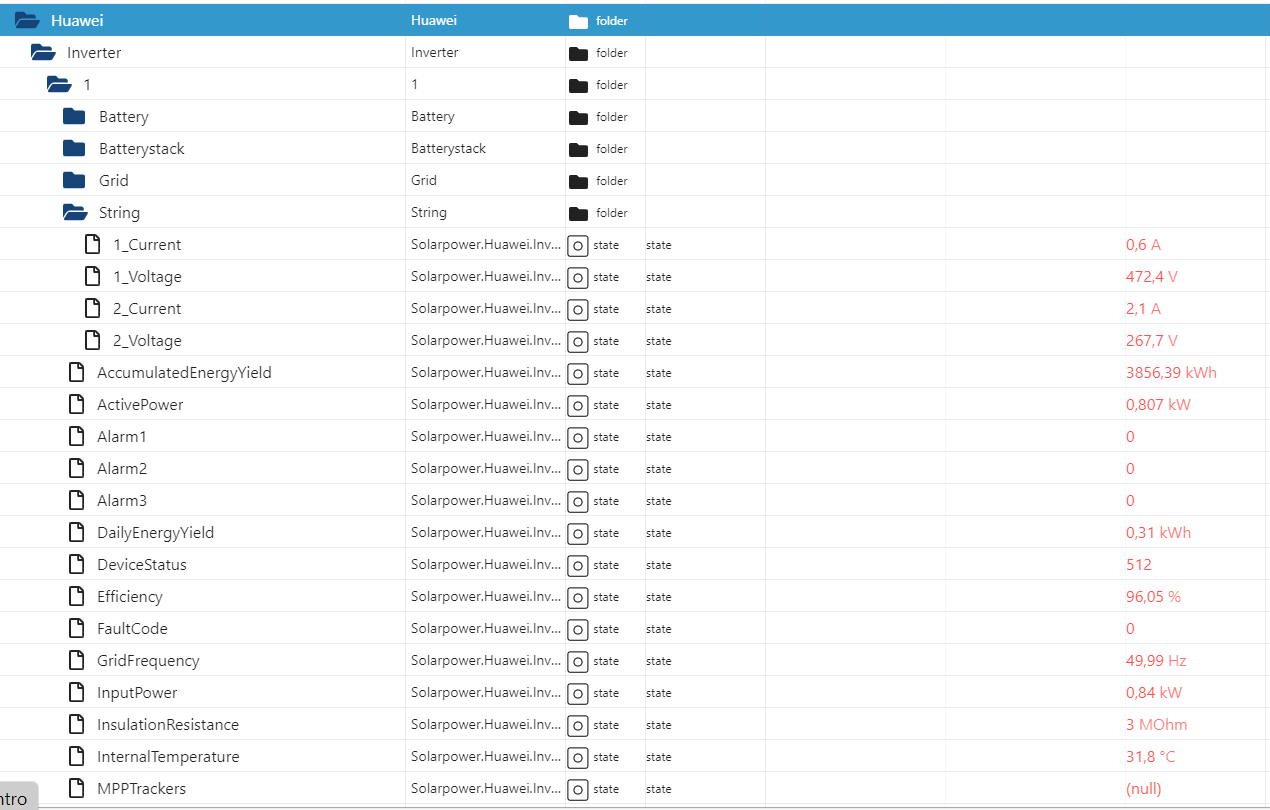
Task: Click the value 0,84 kW
Action: tap(1154, 692)
